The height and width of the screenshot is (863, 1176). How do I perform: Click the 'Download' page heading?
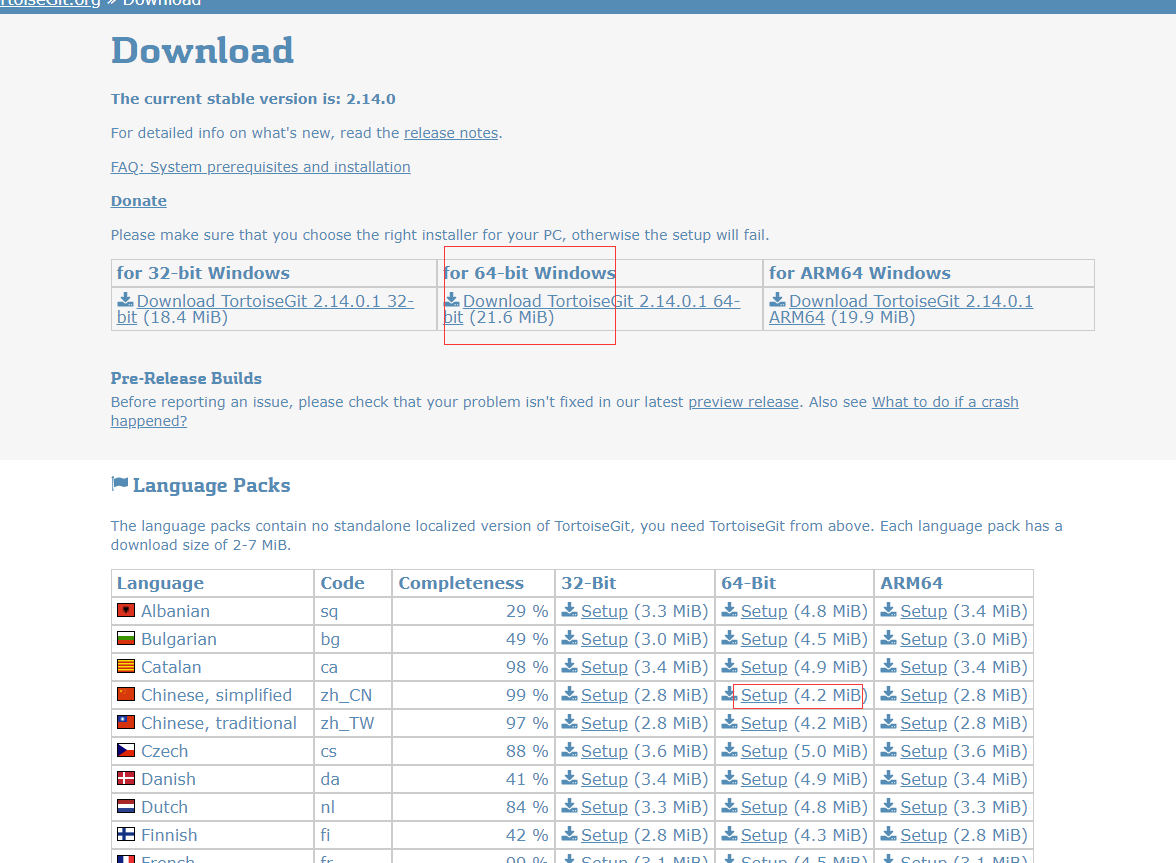point(202,50)
